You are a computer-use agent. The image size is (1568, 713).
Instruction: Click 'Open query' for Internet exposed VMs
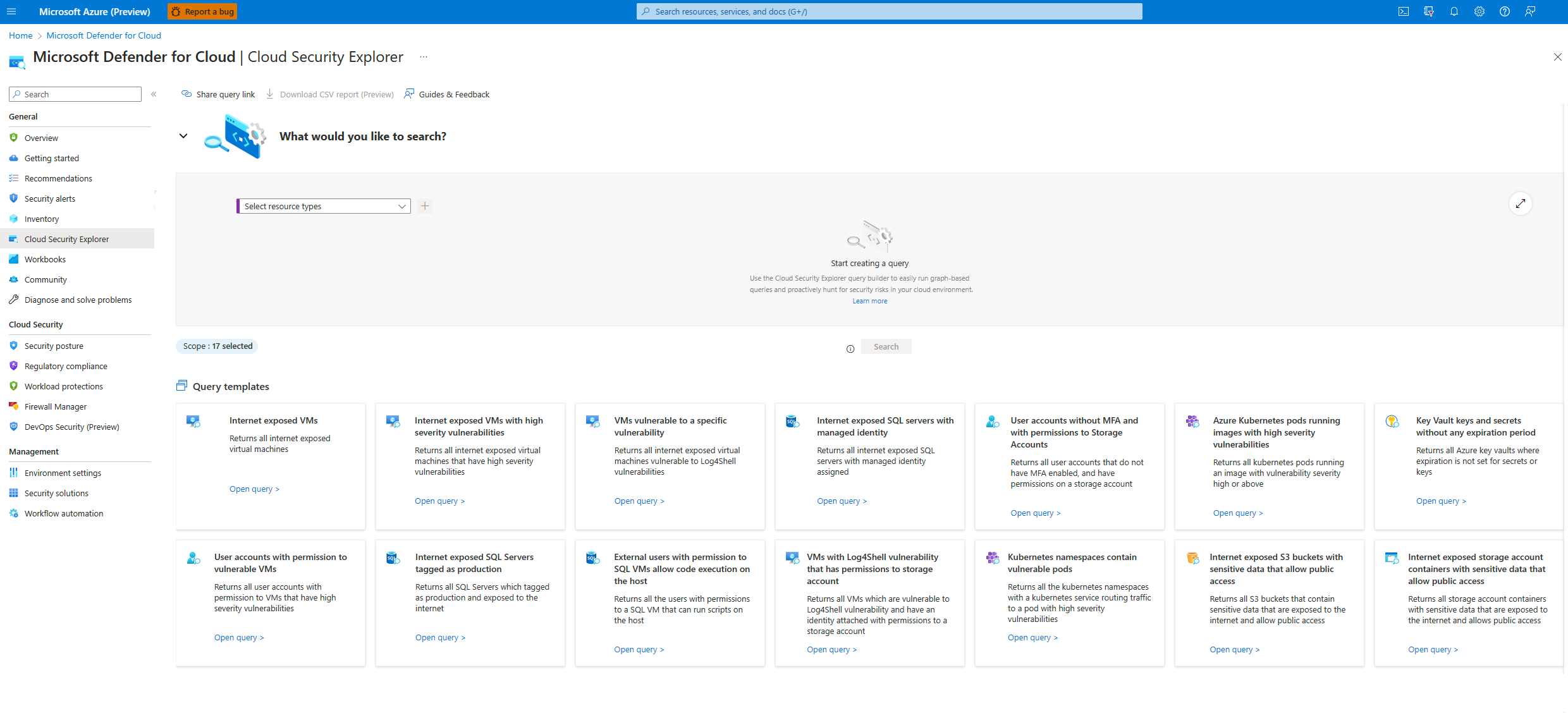pyautogui.click(x=254, y=489)
